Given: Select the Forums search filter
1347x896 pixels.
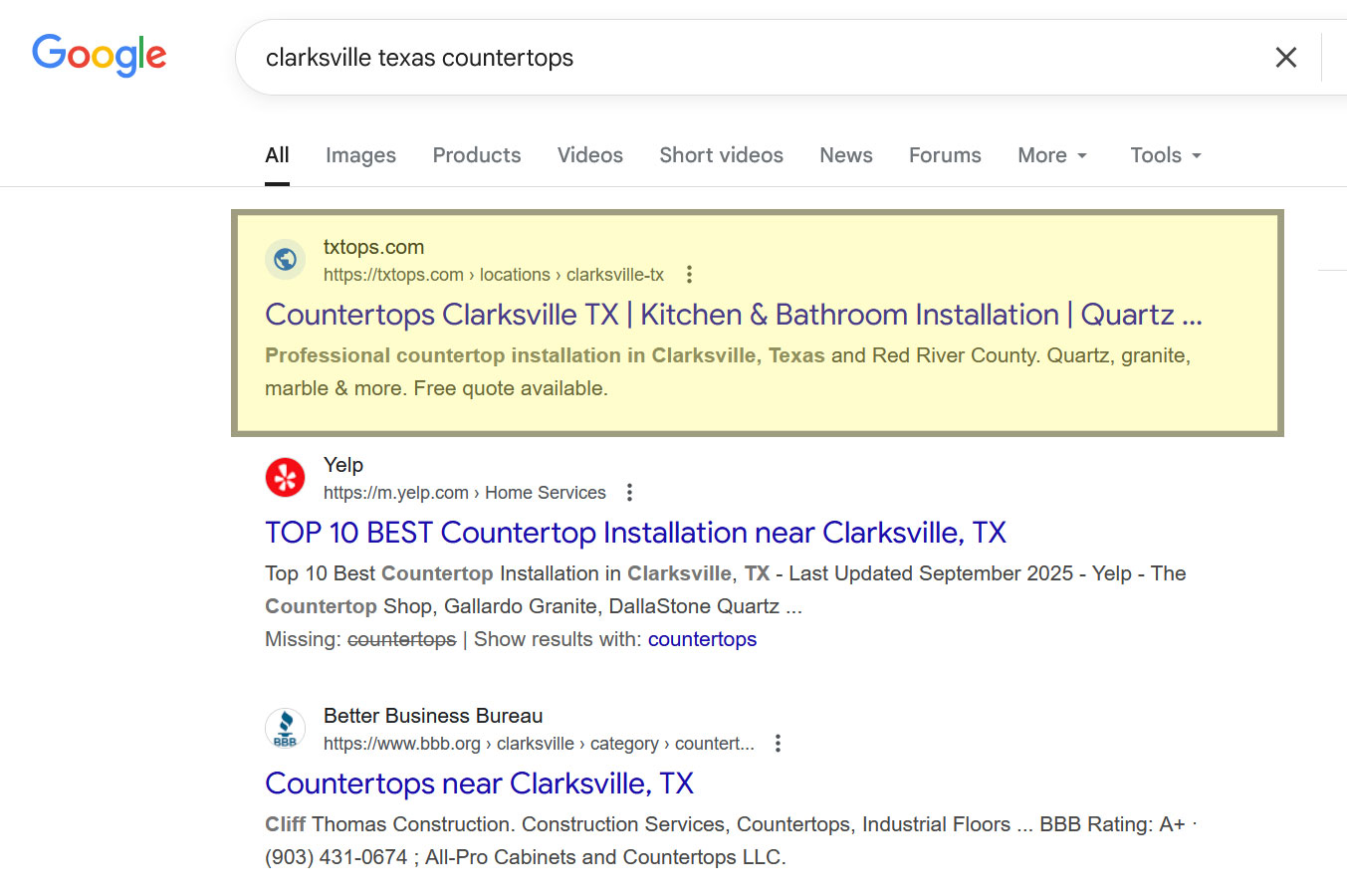Looking at the screenshot, I should point(944,155).
